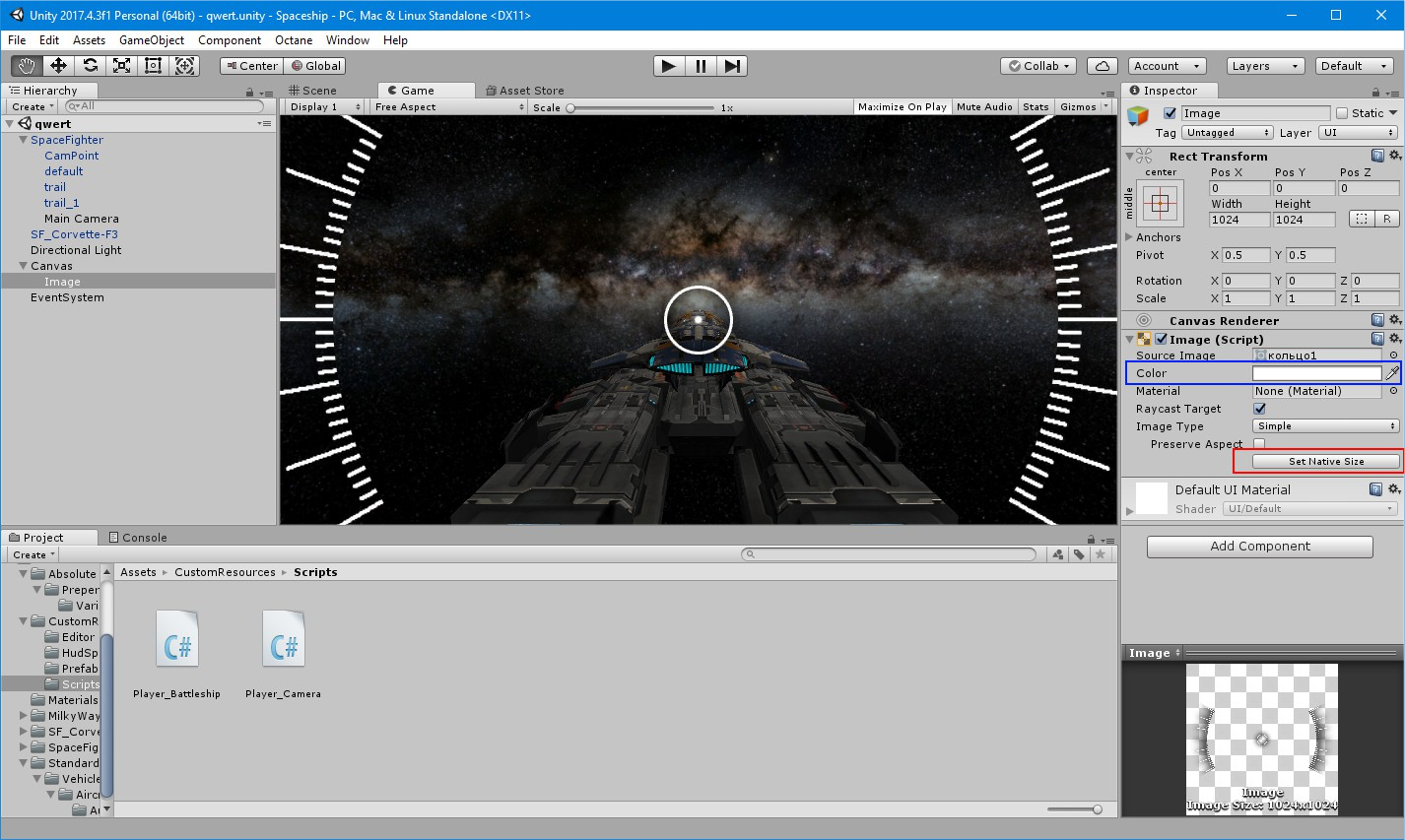1405x840 pixels.
Task: Click the Width input field
Action: (x=1239, y=220)
